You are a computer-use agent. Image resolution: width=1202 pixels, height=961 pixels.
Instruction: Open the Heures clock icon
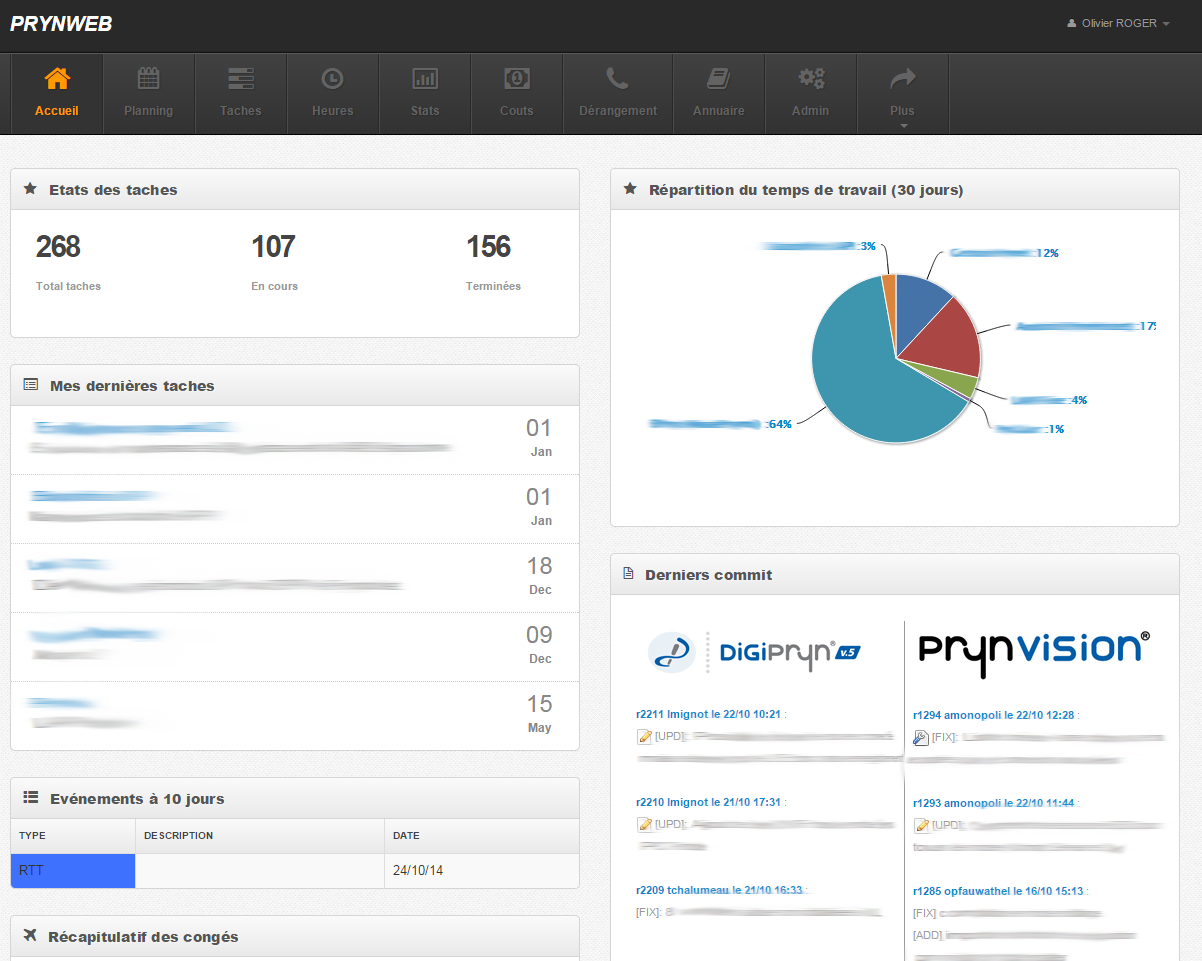pos(332,79)
